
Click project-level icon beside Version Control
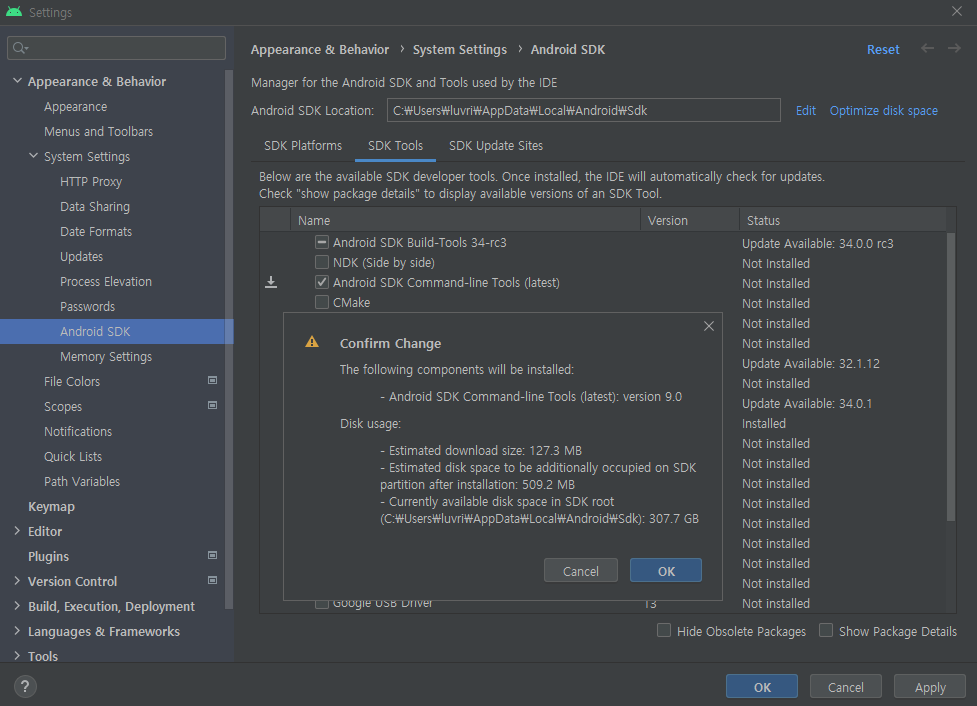pos(212,580)
